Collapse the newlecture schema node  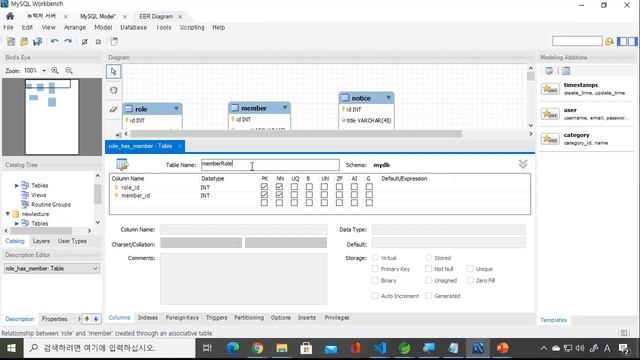[8, 213]
